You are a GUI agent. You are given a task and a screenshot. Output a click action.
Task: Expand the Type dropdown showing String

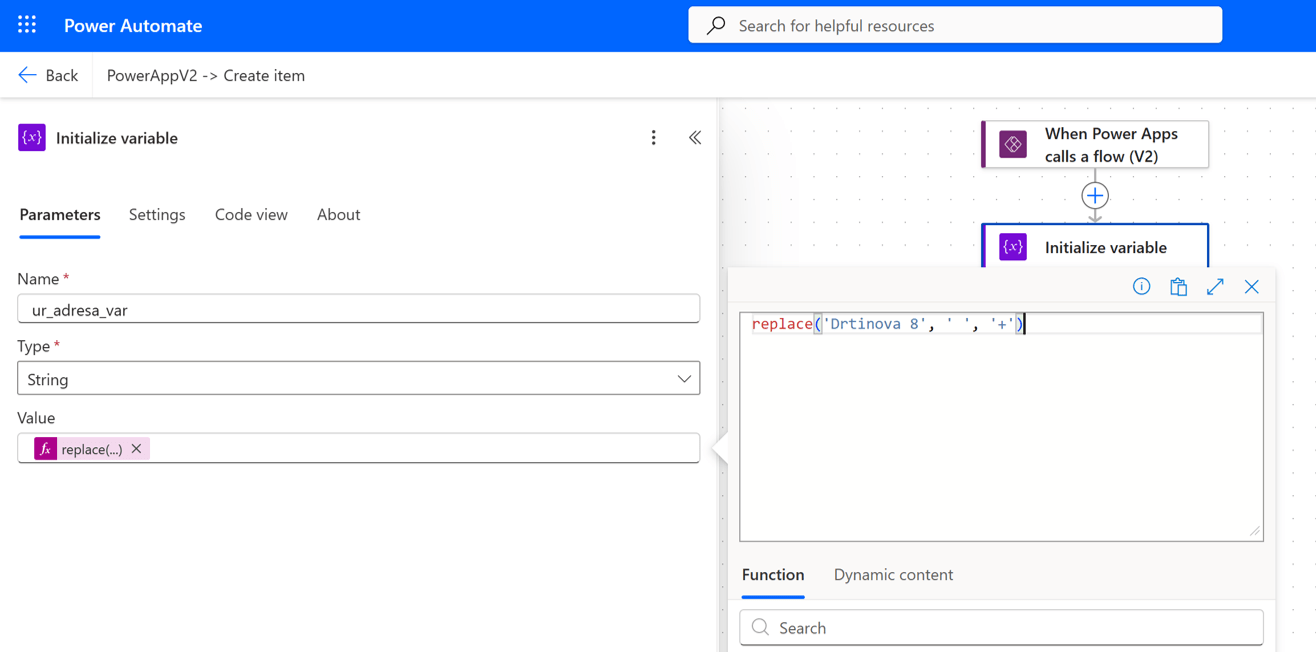click(358, 379)
